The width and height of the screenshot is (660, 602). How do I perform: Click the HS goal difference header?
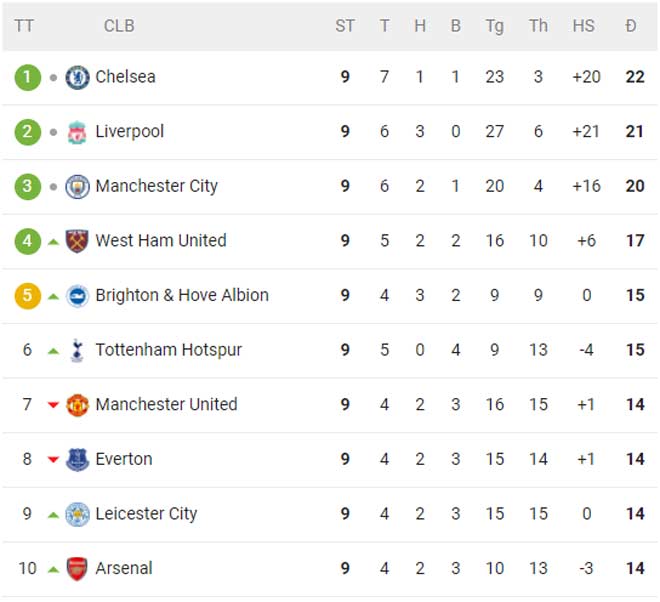point(583,26)
